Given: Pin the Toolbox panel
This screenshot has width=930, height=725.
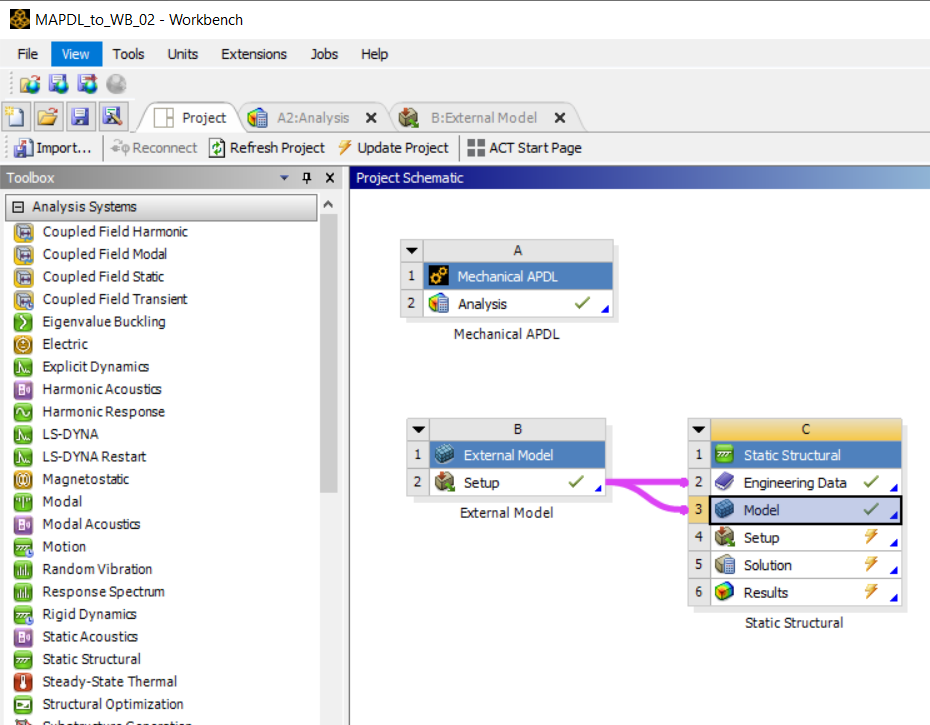Looking at the screenshot, I should point(306,178).
